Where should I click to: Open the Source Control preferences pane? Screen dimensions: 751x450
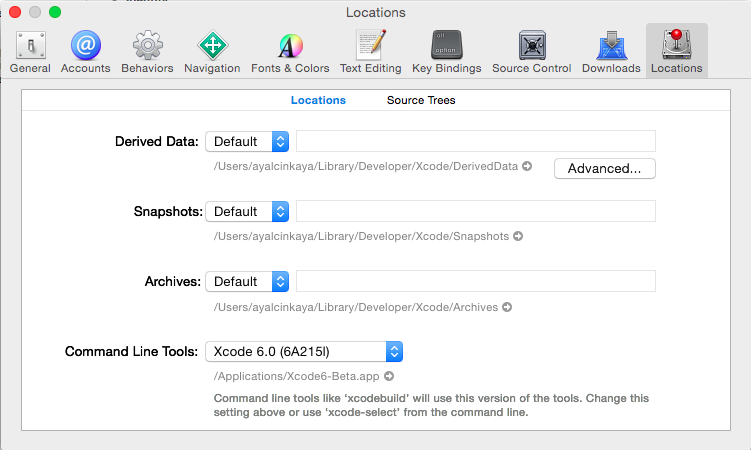pyautogui.click(x=532, y=52)
